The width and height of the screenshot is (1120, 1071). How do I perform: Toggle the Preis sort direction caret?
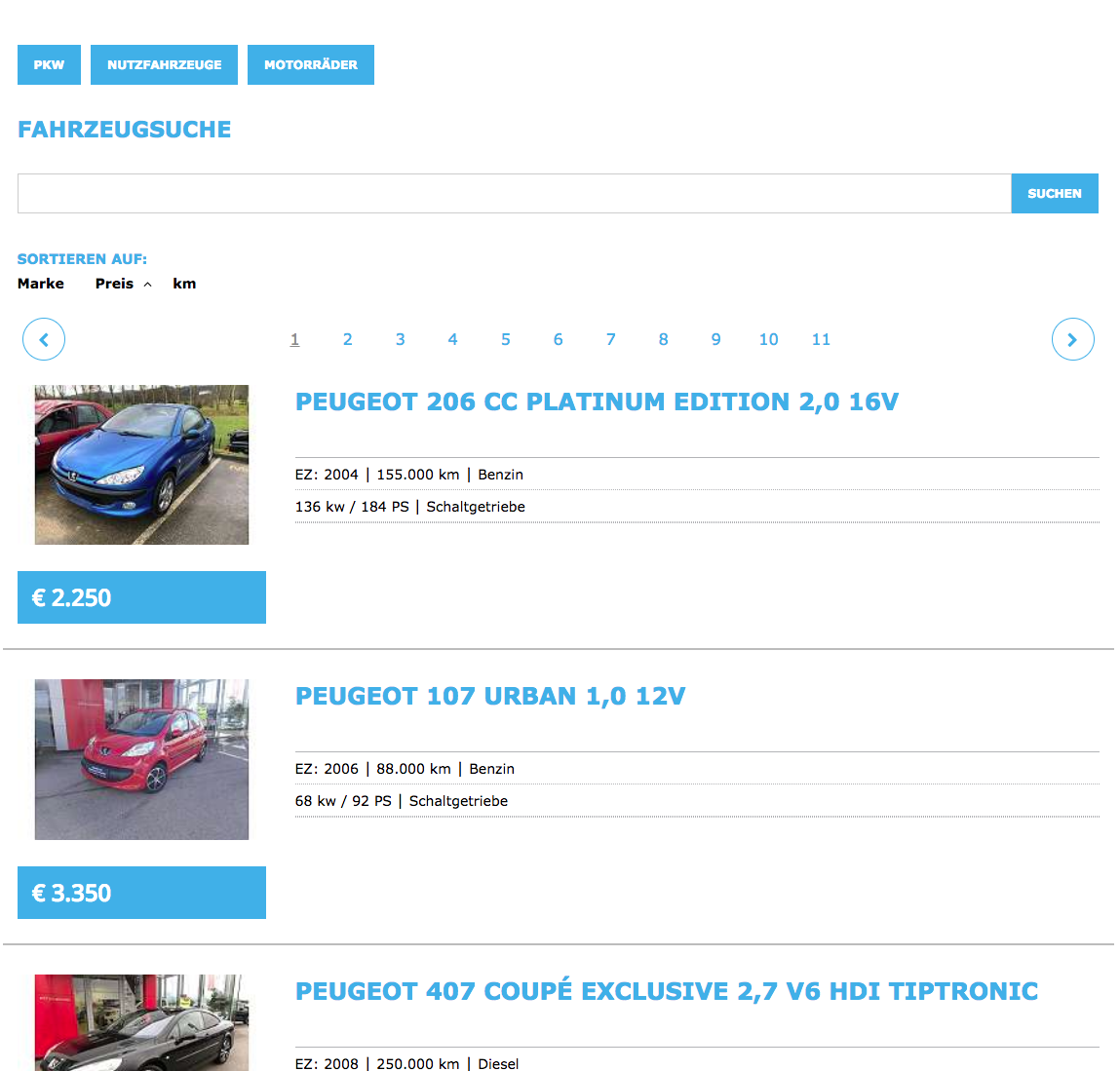pos(148,285)
